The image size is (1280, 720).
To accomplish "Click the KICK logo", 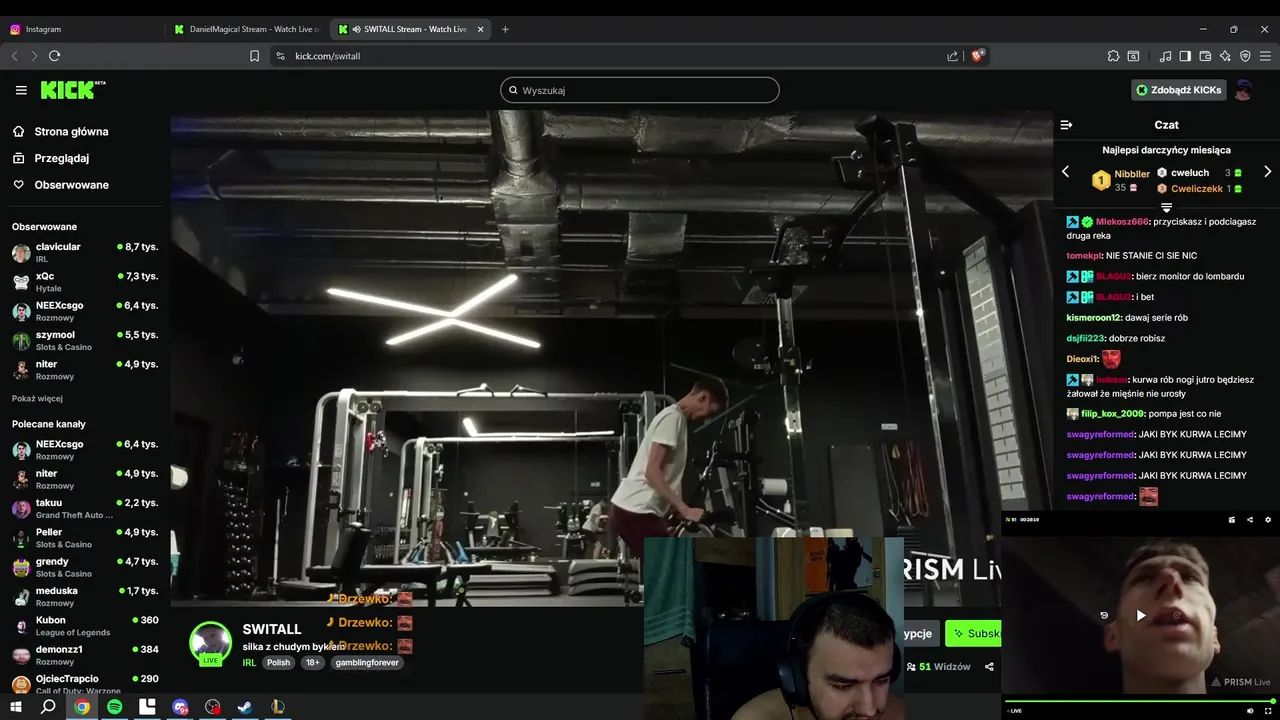I will (73, 90).
